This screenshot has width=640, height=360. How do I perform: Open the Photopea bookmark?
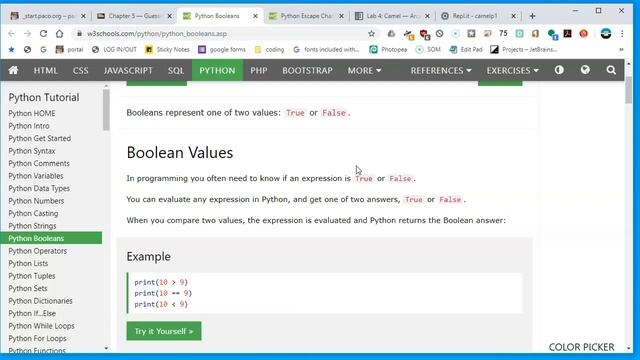388,49
